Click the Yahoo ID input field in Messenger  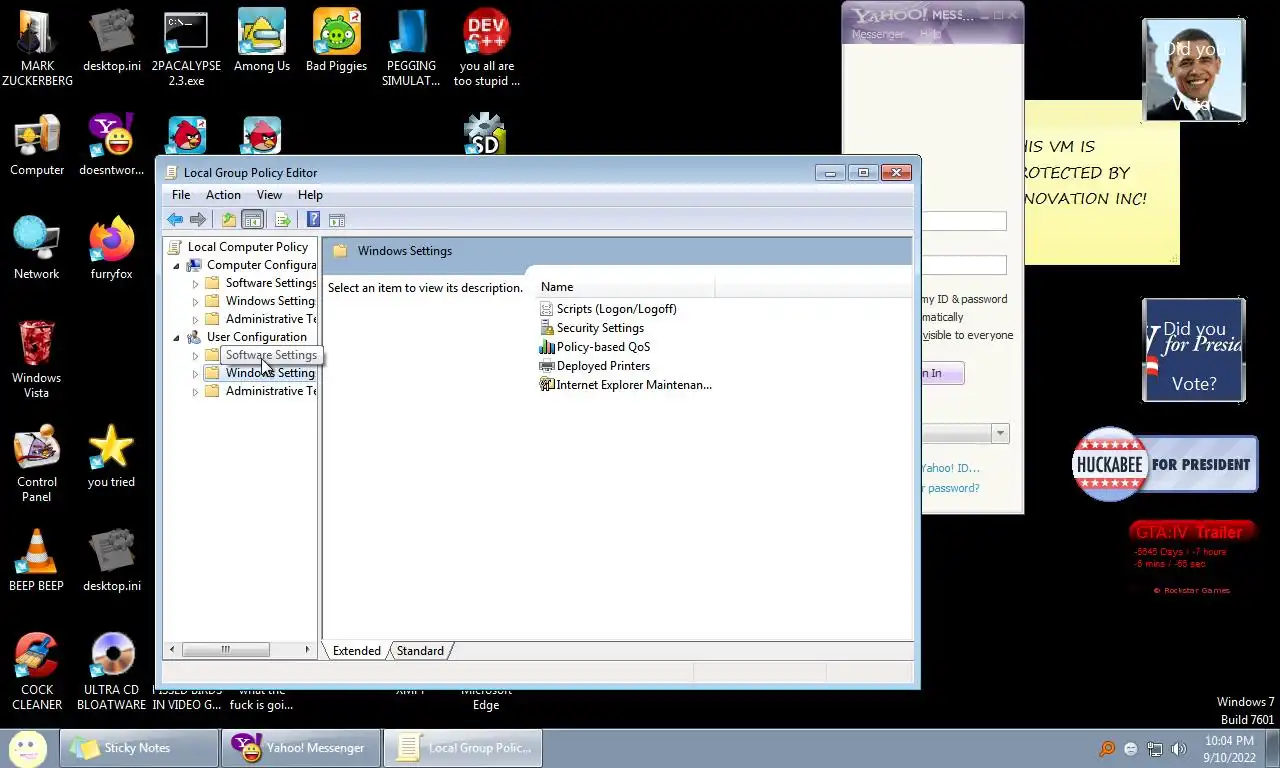[964, 221]
